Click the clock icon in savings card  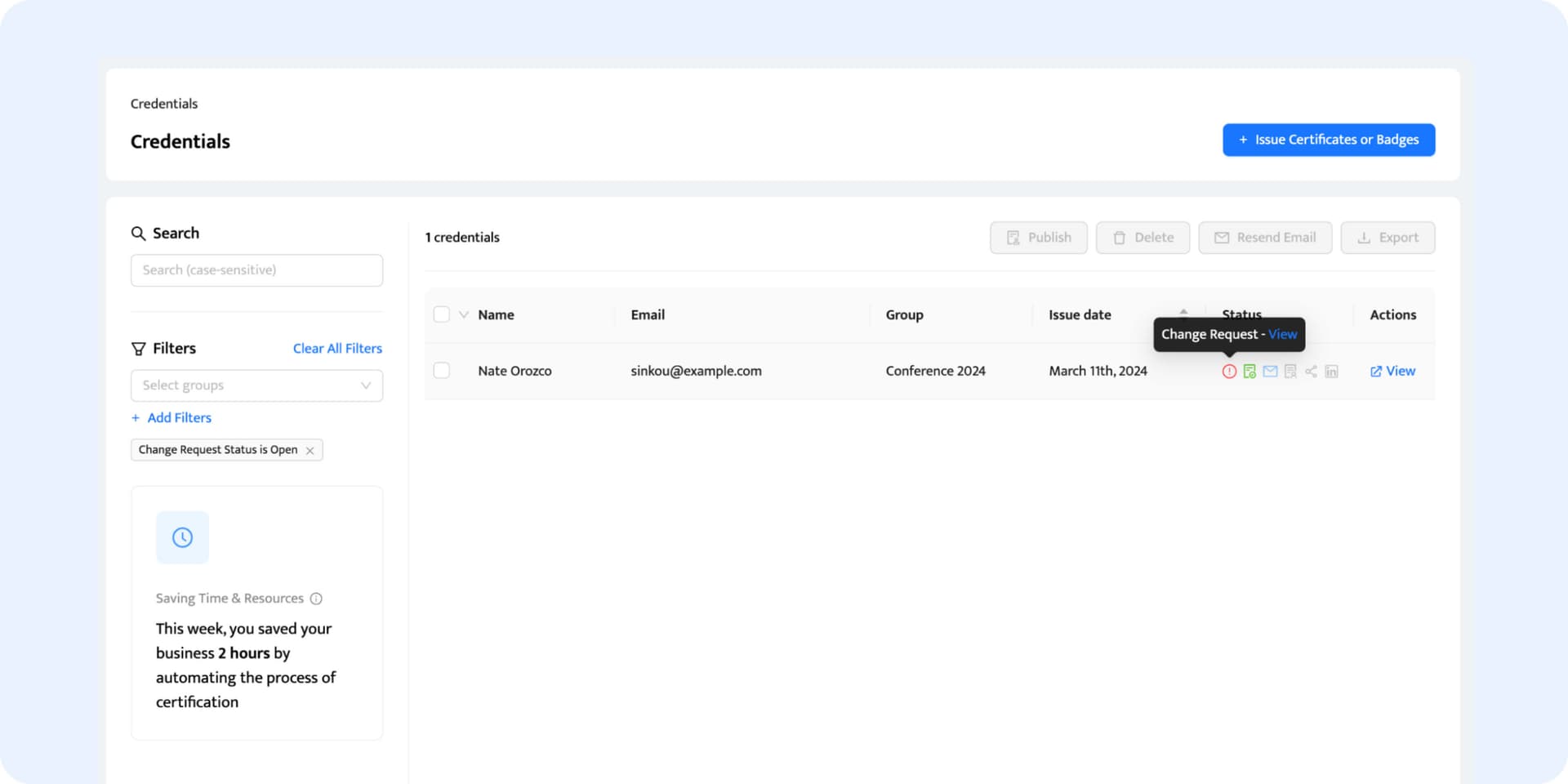182,537
